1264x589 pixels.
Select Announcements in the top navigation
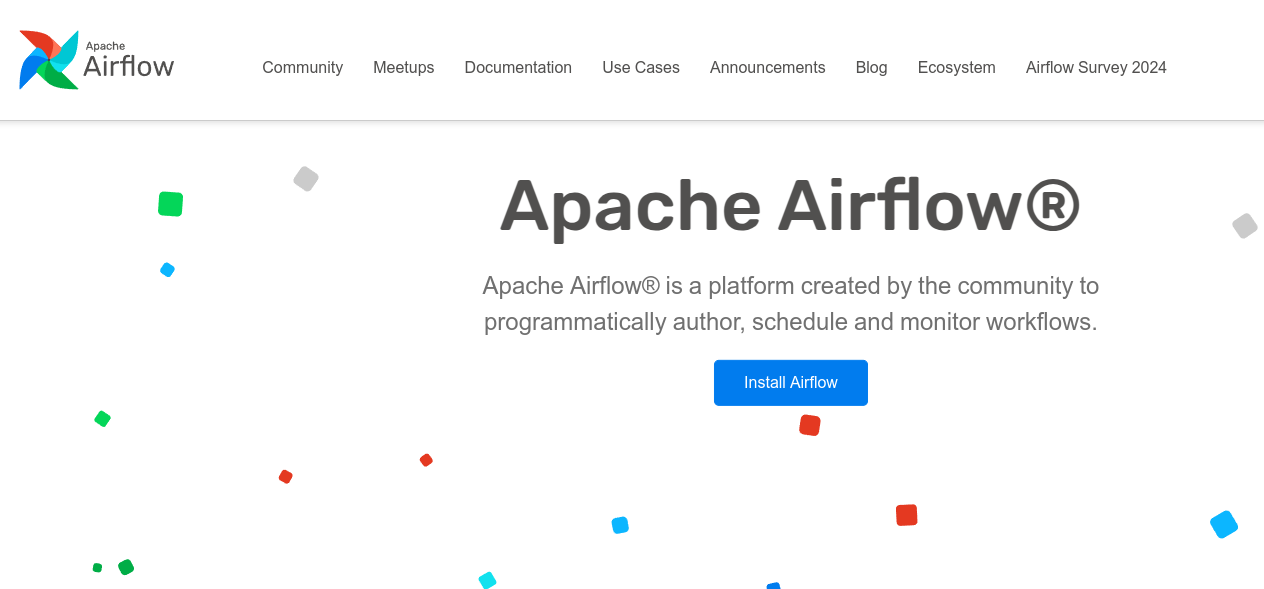[768, 68]
